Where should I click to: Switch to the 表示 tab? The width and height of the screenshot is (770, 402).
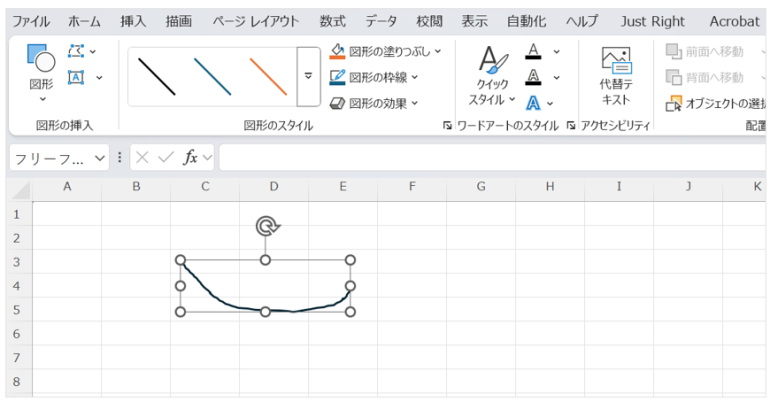pyautogui.click(x=474, y=22)
